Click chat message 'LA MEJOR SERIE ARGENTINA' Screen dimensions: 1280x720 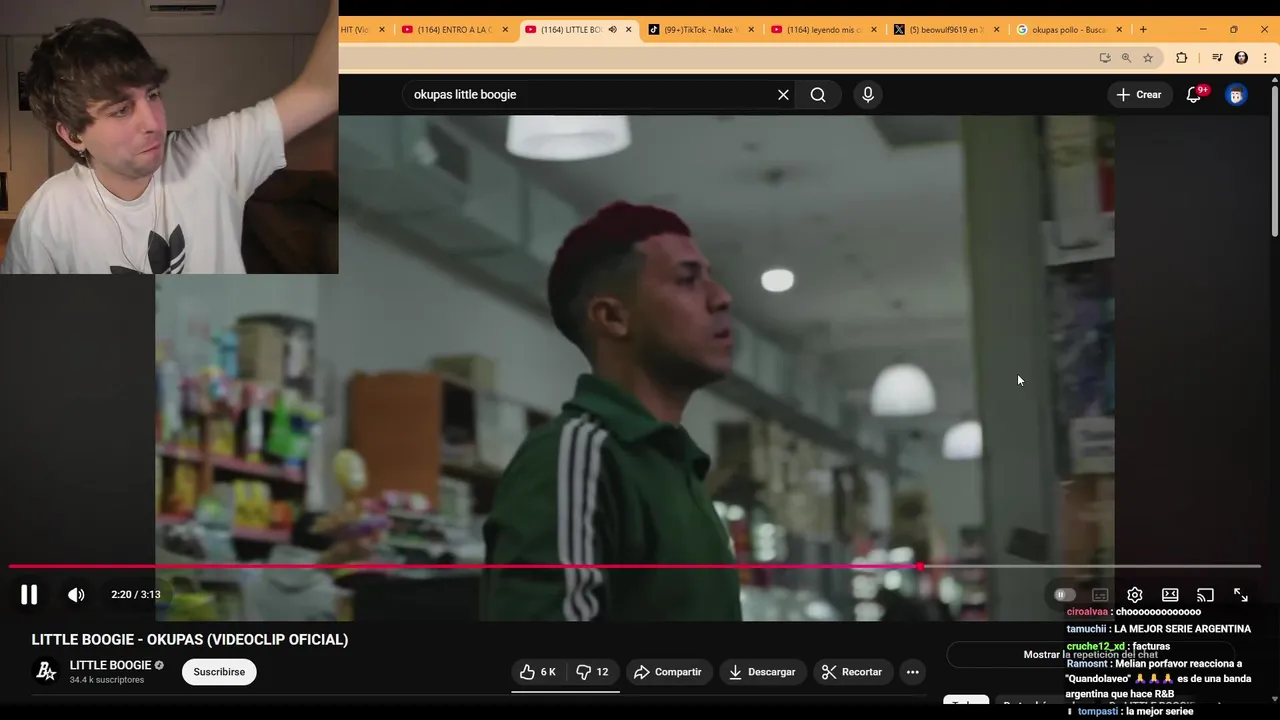tap(1182, 629)
